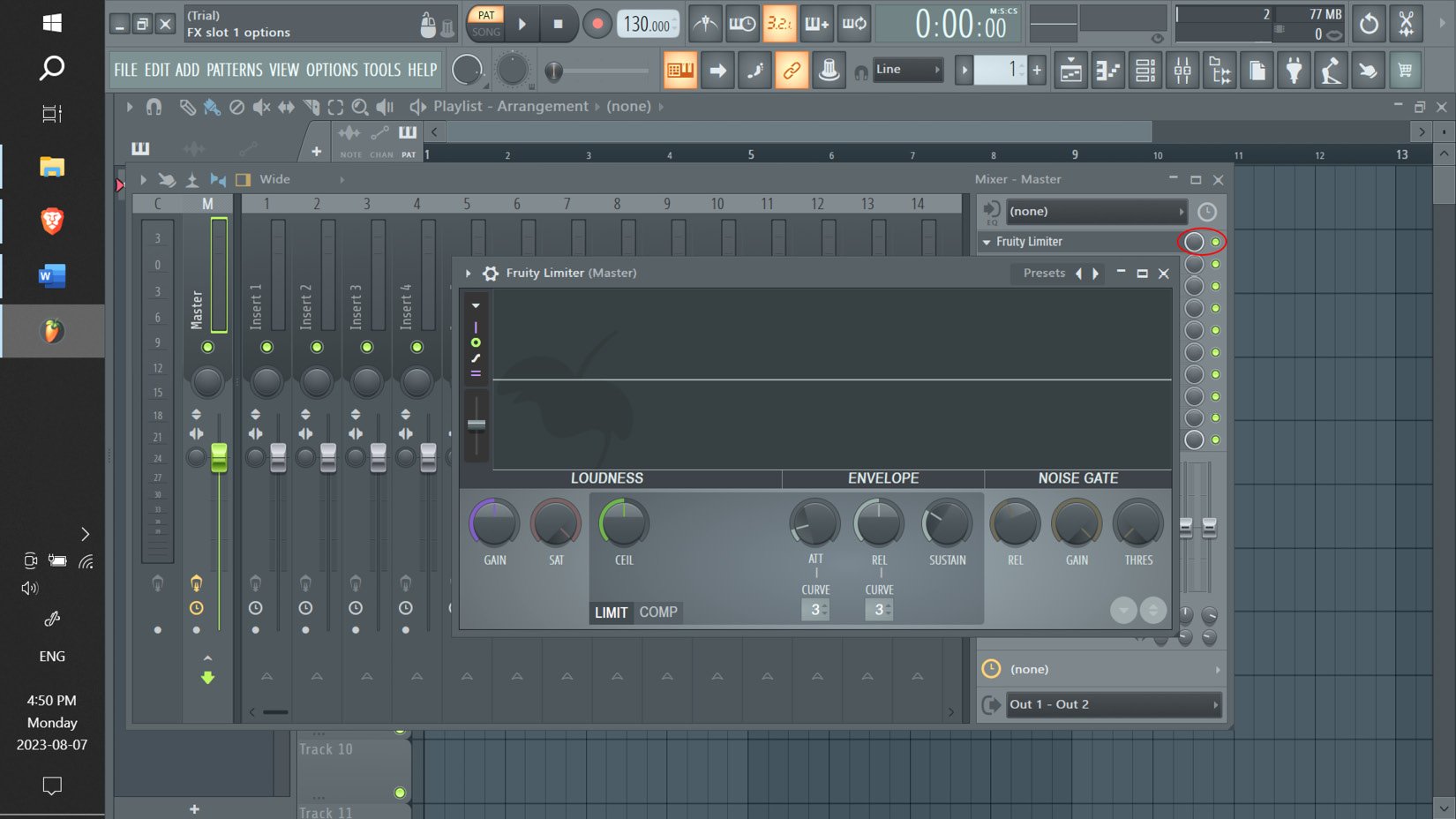Open the Channel rack view
The height and width of the screenshot is (819, 1456).
click(1145, 70)
